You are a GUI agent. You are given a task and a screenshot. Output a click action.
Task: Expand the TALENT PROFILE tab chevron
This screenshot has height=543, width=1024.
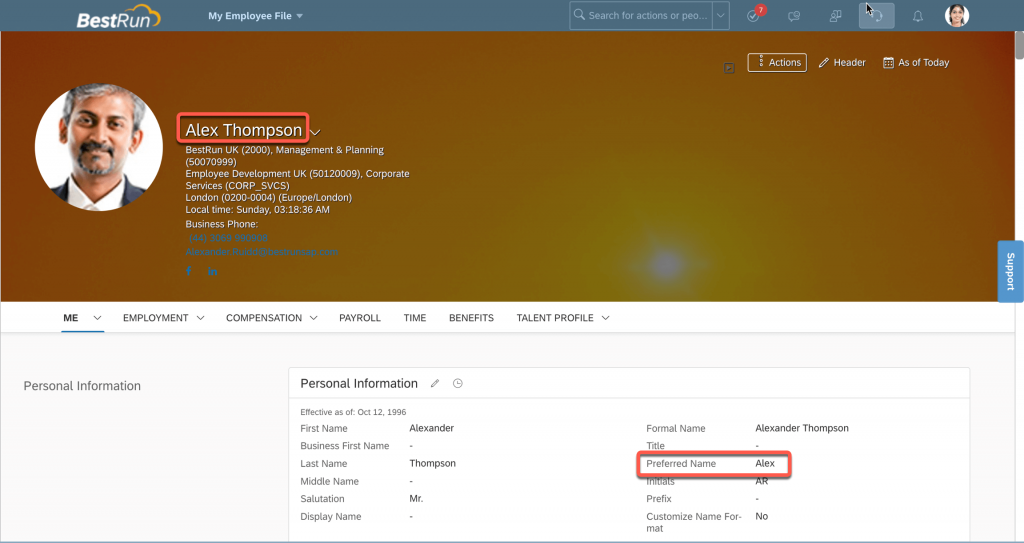click(x=605, y=318)
